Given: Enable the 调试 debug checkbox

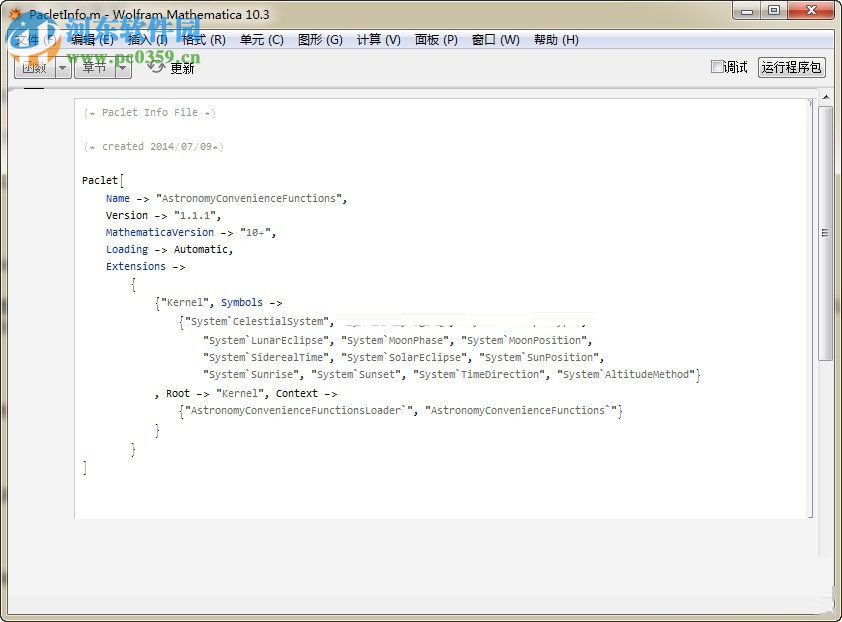Looking at the screenshot, I should 717,67.
